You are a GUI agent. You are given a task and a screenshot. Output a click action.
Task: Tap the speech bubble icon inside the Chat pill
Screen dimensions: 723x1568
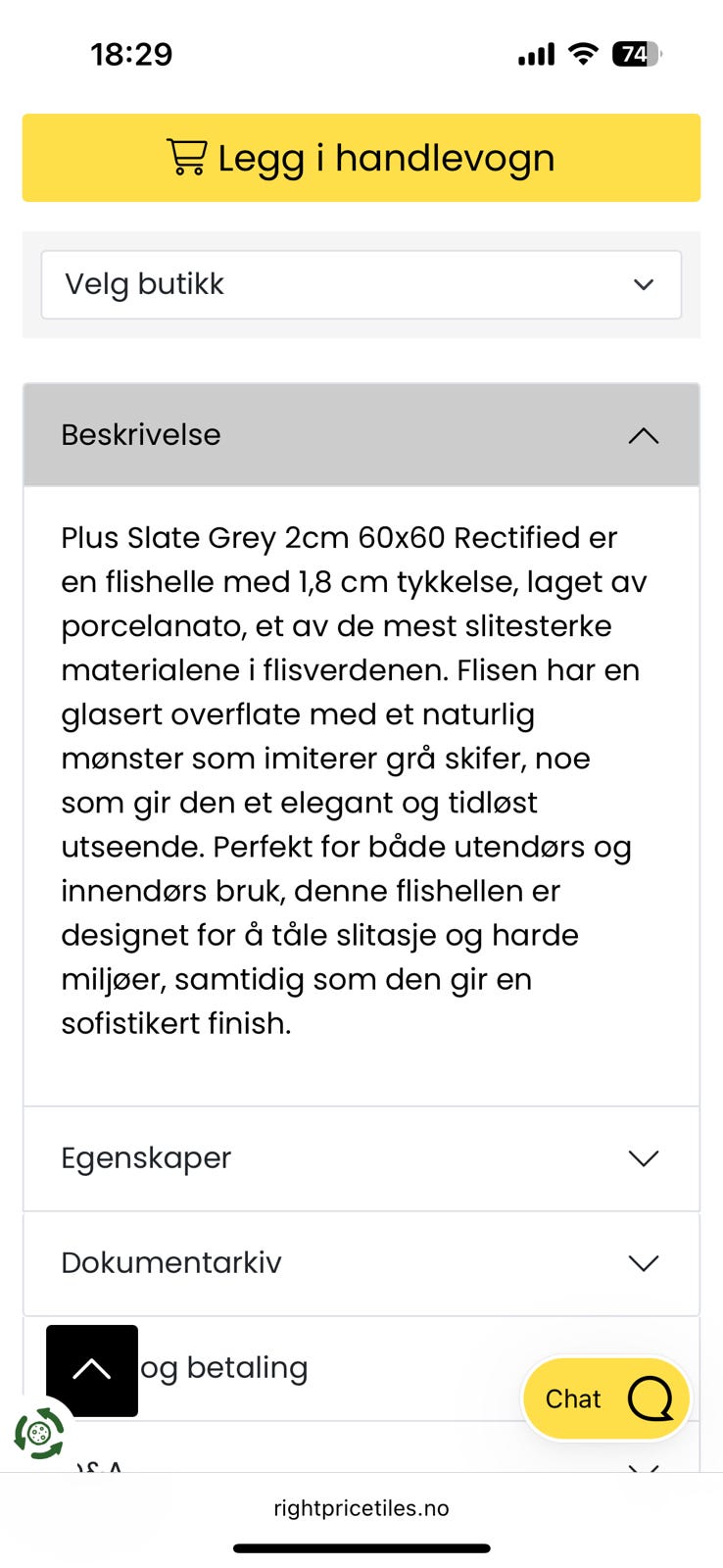pyautogui.click(x=648, y=1399)
